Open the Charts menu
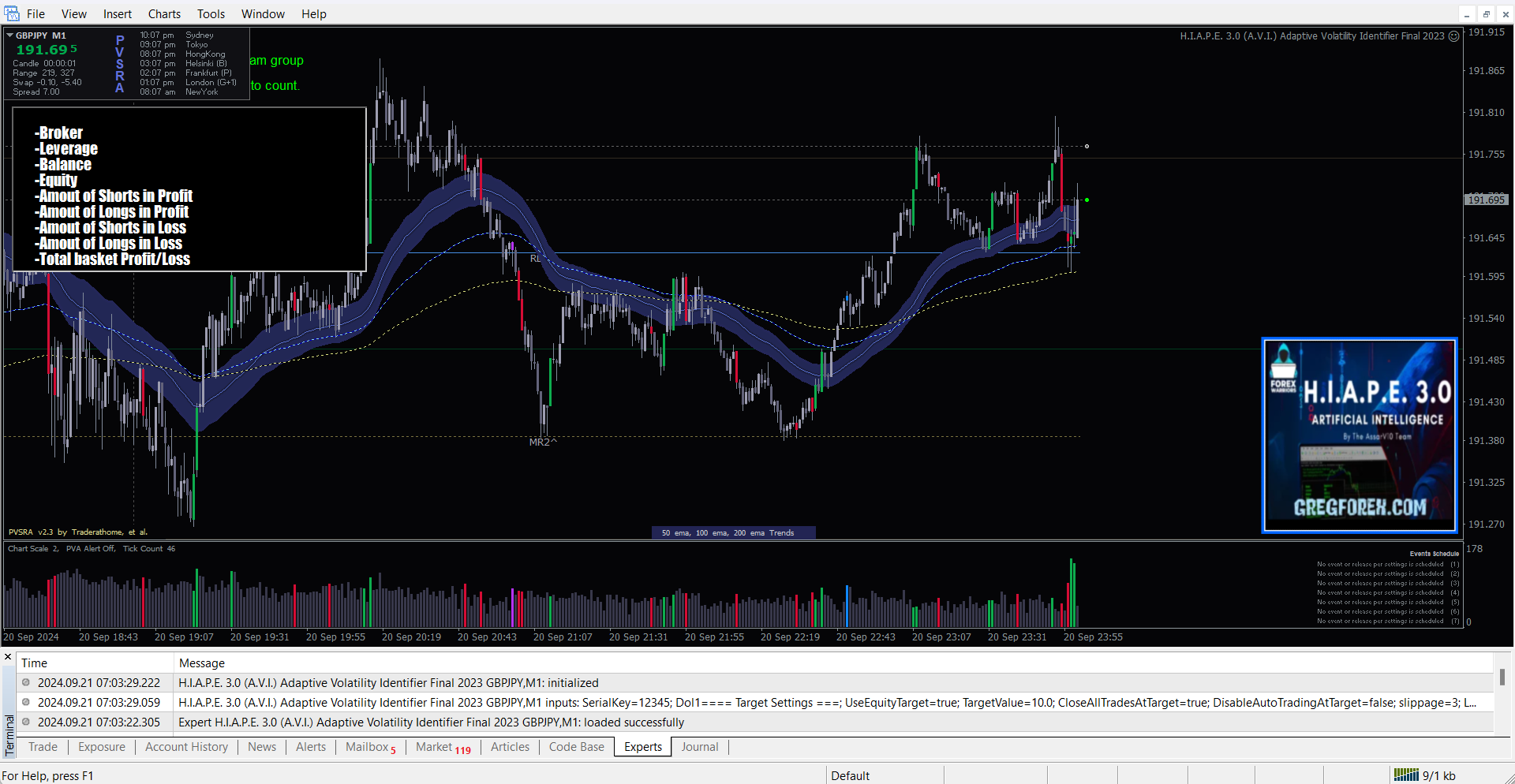This screenshot has width=1515, height=784. click(164, 14)
